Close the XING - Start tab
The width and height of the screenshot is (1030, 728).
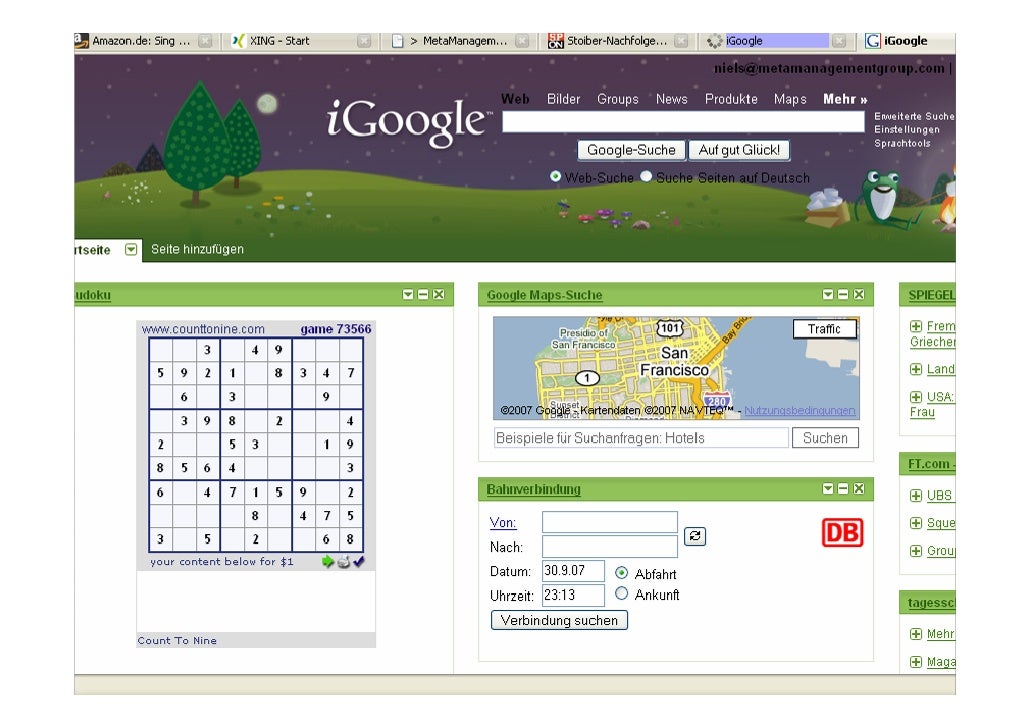point(364,41)
